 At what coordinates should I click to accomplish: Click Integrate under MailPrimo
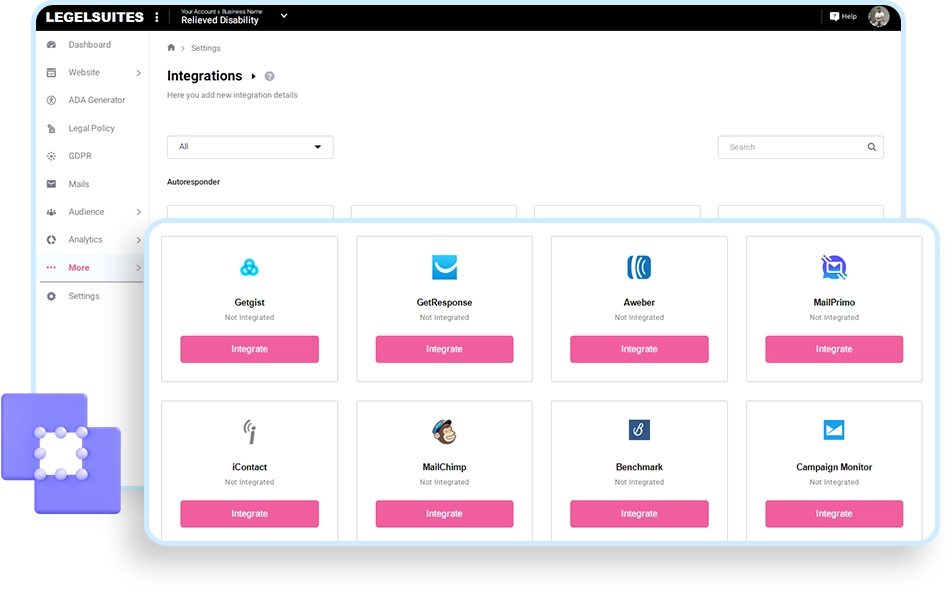pyautogui.click(x=834, y=350)
